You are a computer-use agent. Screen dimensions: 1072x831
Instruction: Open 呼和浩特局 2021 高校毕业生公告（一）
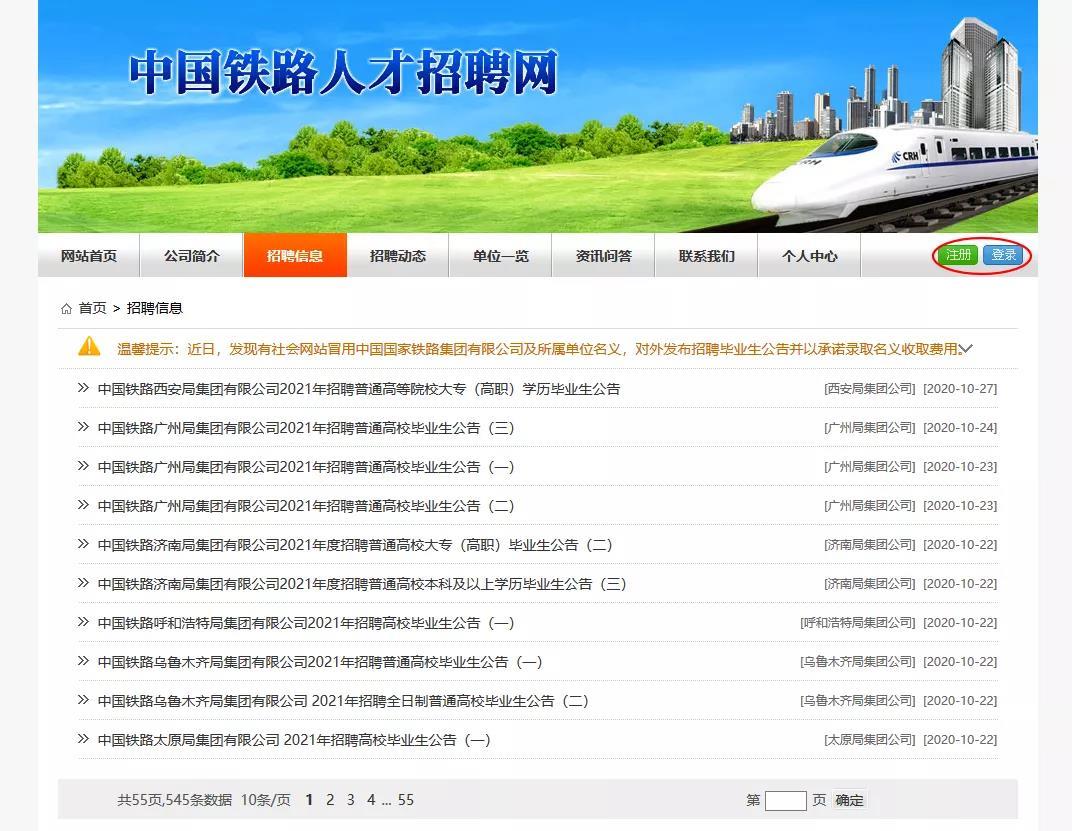coord(306,623)
